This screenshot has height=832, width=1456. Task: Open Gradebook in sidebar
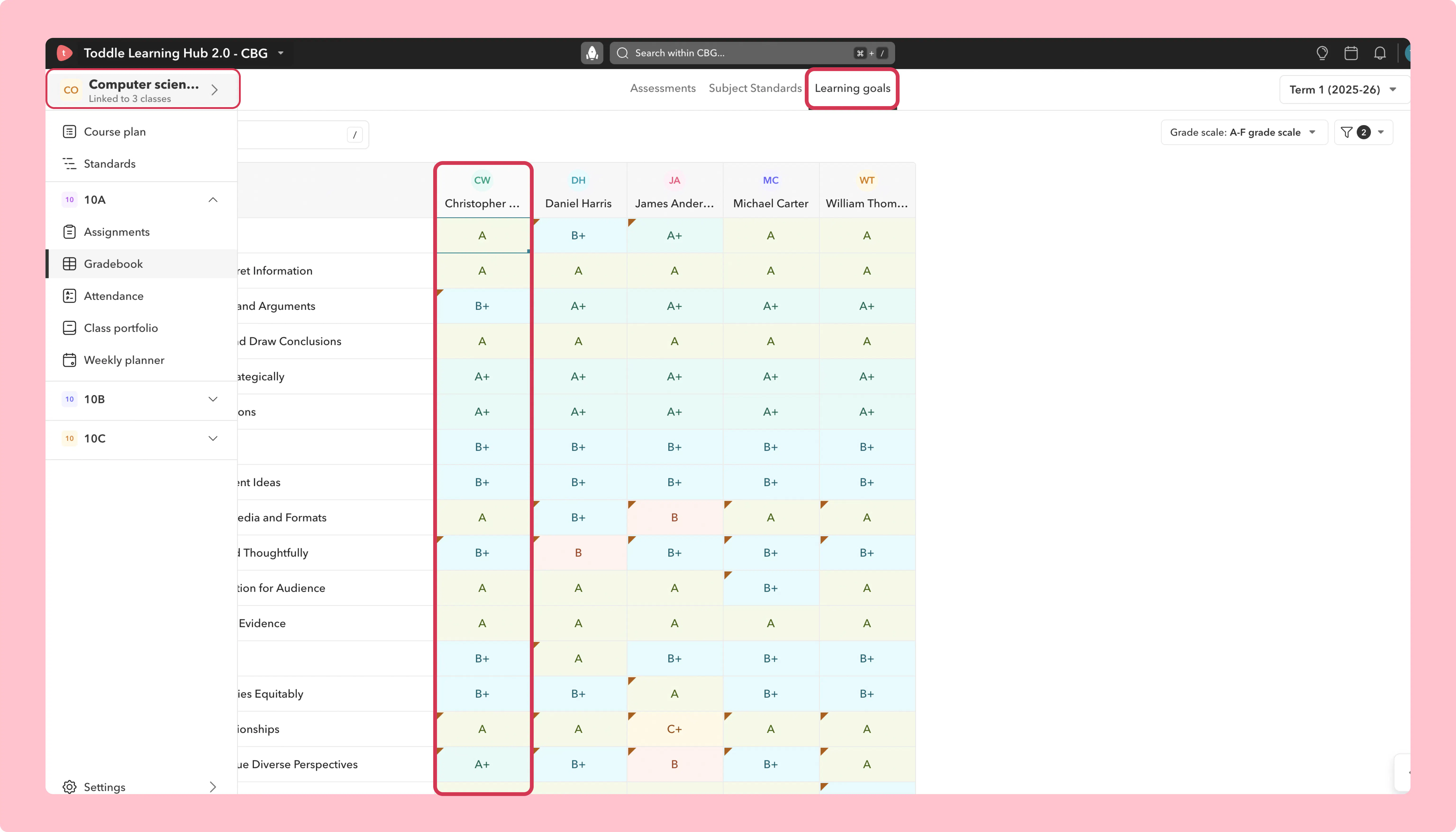click(x=142, y=264)
